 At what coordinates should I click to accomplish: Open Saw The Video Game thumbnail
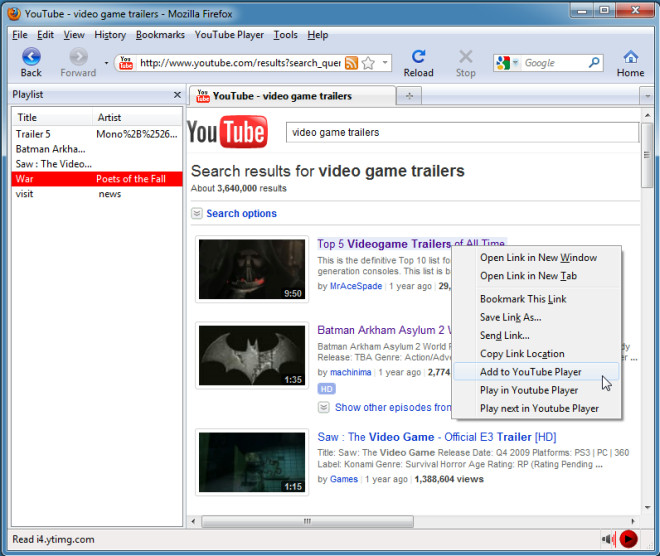pos(252,462)
